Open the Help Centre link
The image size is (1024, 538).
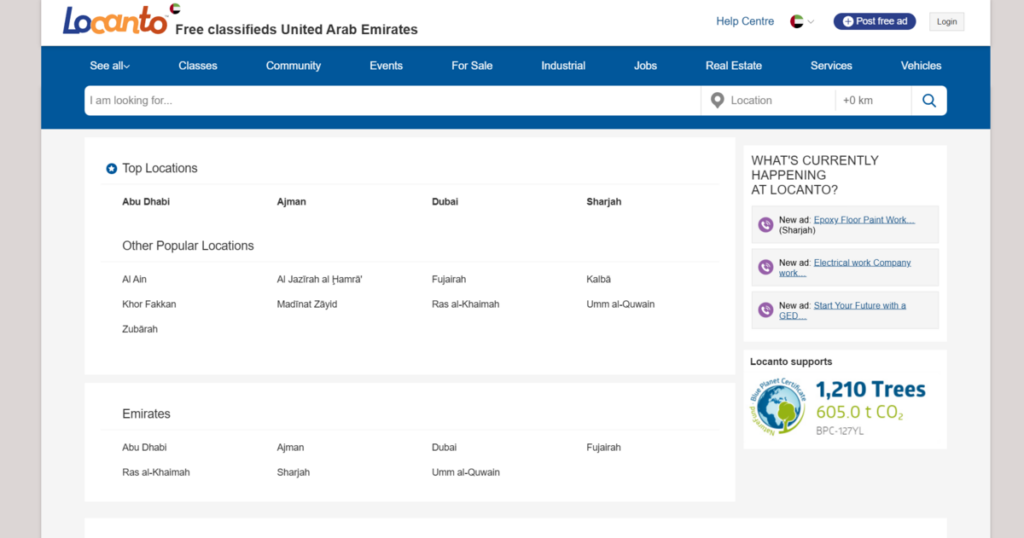[744, 22]
